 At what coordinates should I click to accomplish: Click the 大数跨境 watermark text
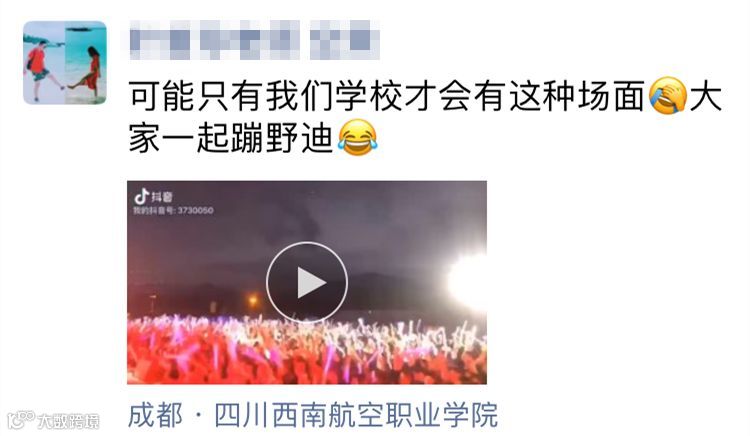tap(69, 421)
